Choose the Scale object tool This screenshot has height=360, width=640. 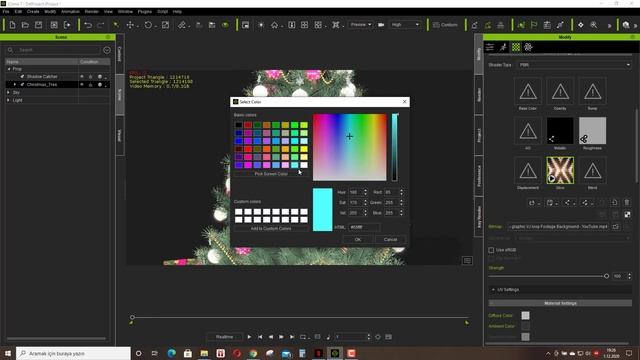point(165,25)
